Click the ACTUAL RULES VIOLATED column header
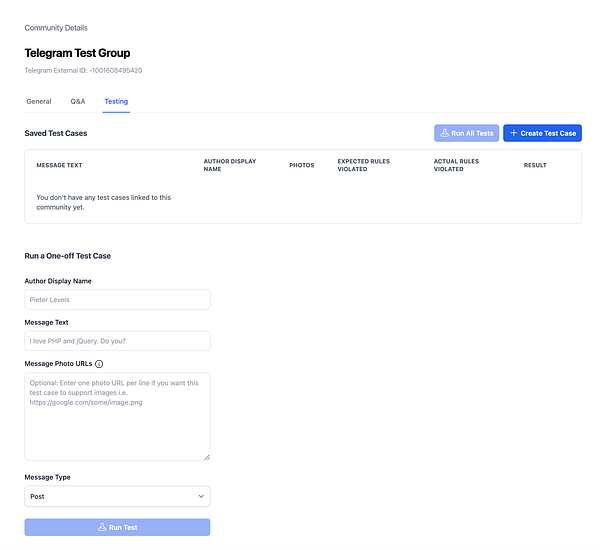 [456, 165]
